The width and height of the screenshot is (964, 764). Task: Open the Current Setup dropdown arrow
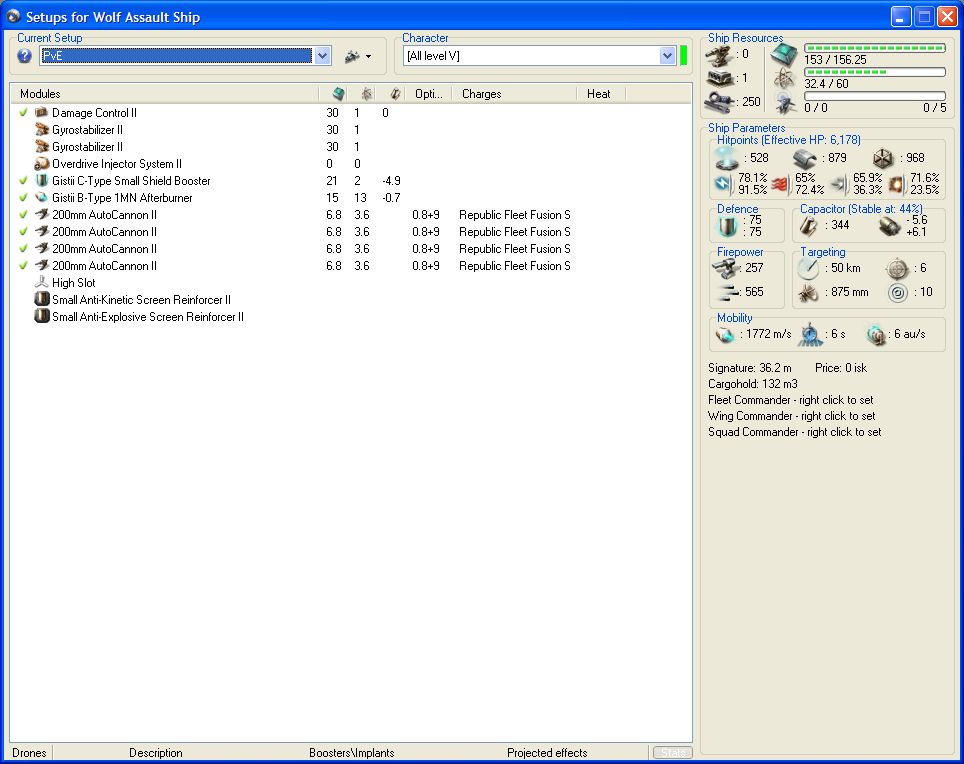(x=323, y=56)
